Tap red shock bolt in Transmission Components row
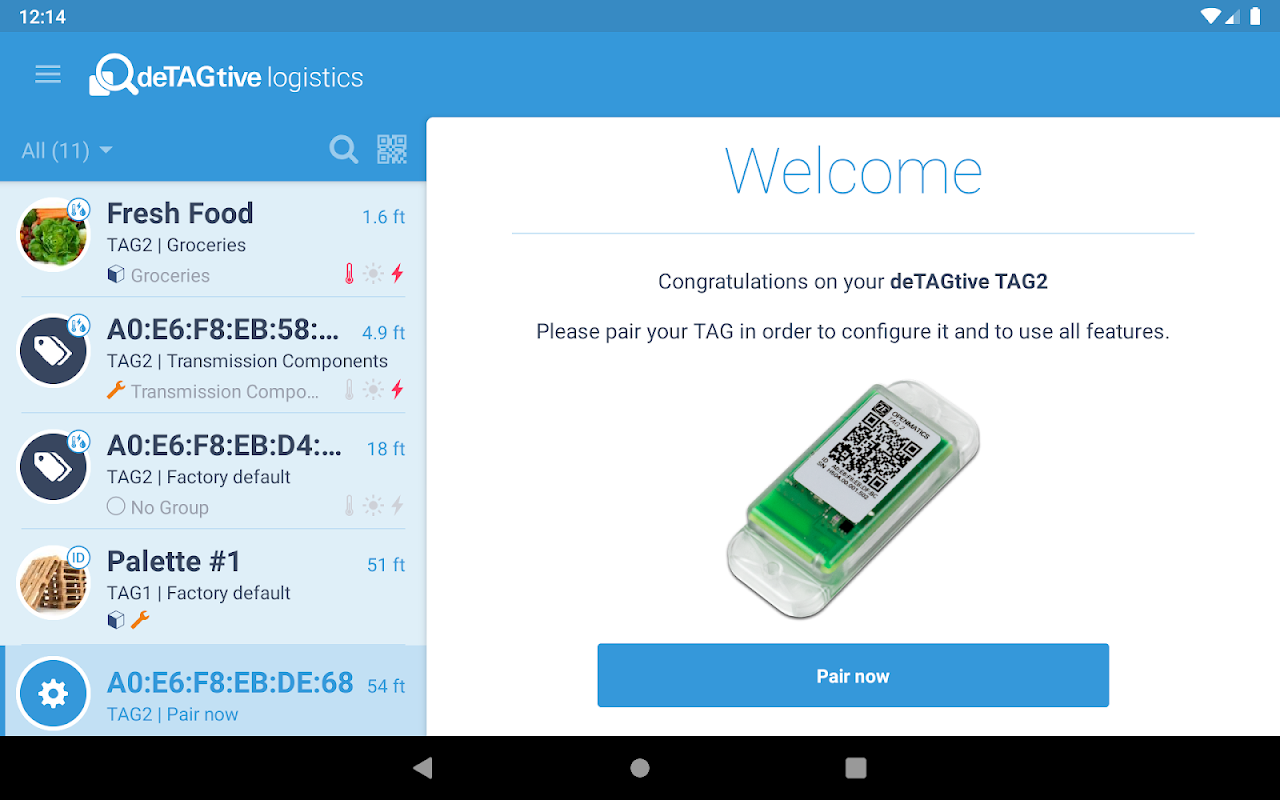This screenshot has width=1280, height=800. pyautogui.click(x=397, y=390)
